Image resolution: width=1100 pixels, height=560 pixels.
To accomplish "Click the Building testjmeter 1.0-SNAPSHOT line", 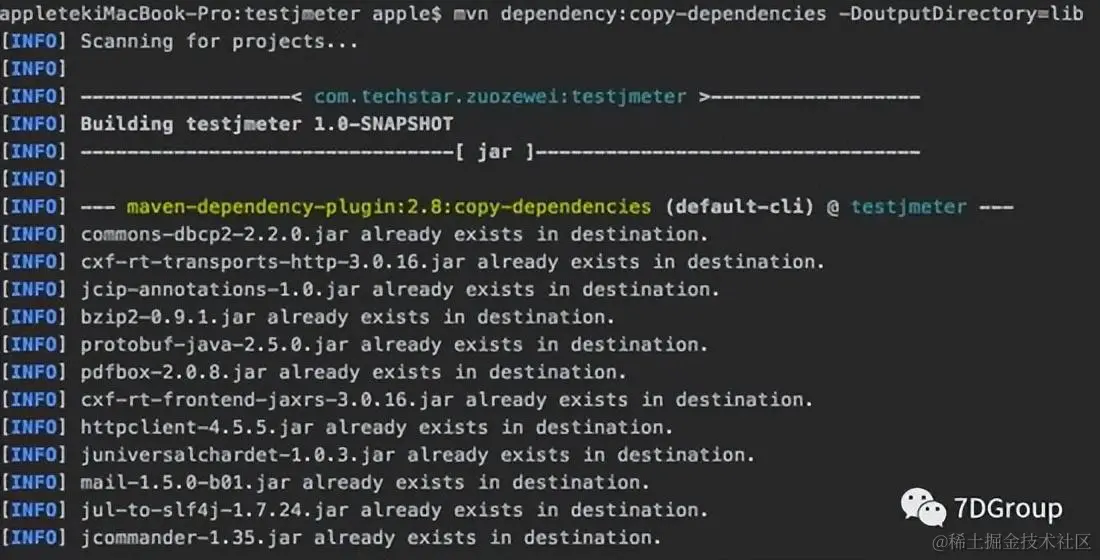I will pos(267,124).
